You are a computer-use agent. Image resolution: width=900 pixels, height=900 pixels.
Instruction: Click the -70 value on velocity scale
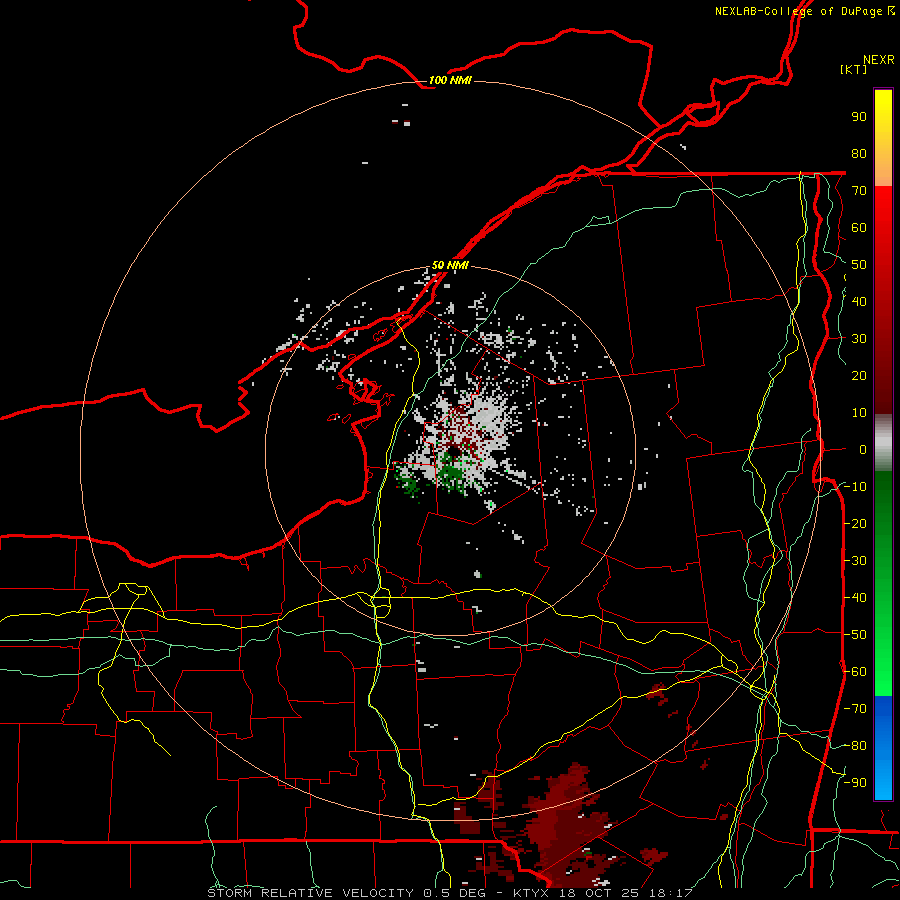(x=855, y=709)
